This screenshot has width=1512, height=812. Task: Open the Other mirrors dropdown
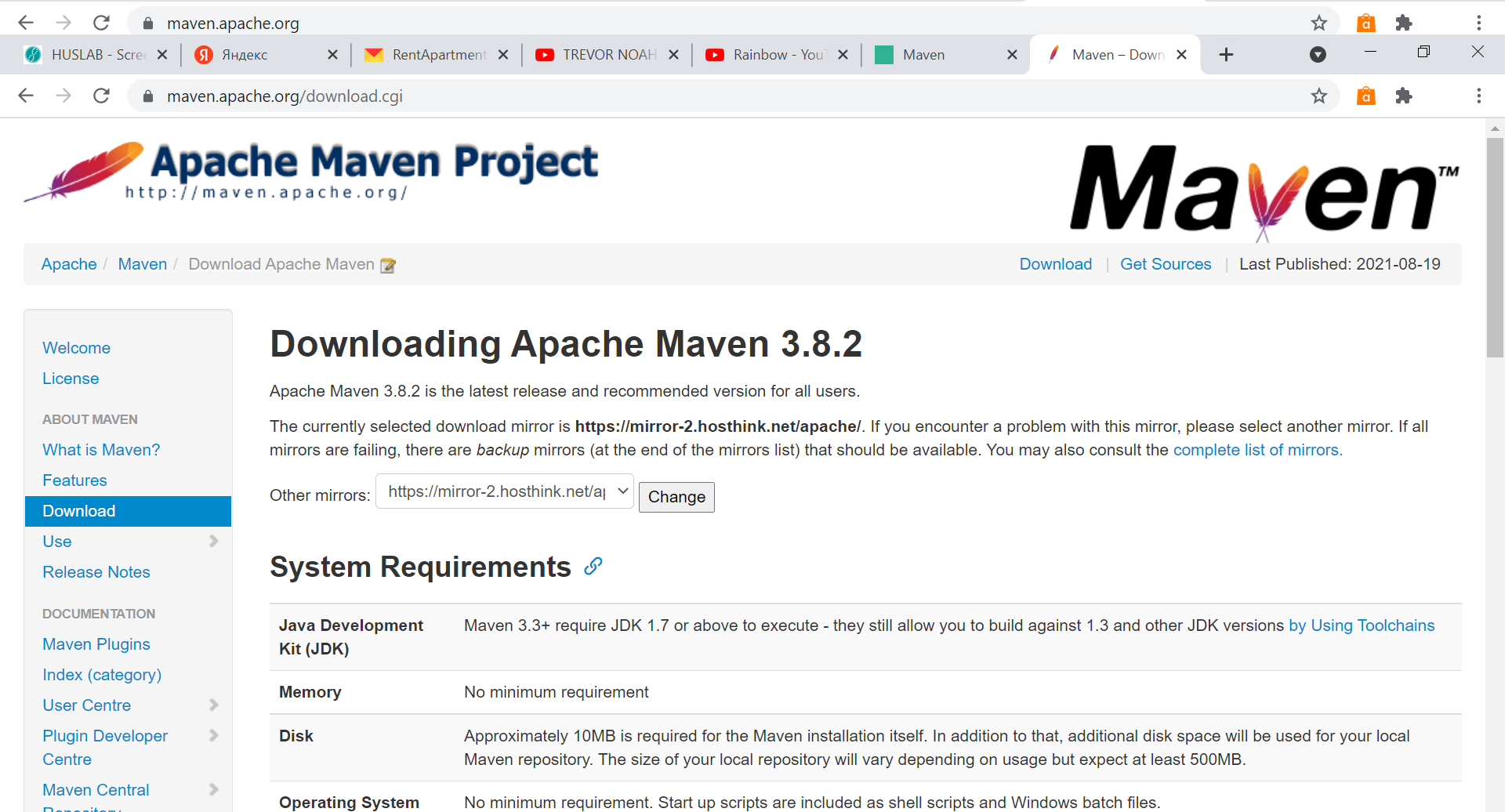click(505, 491)
